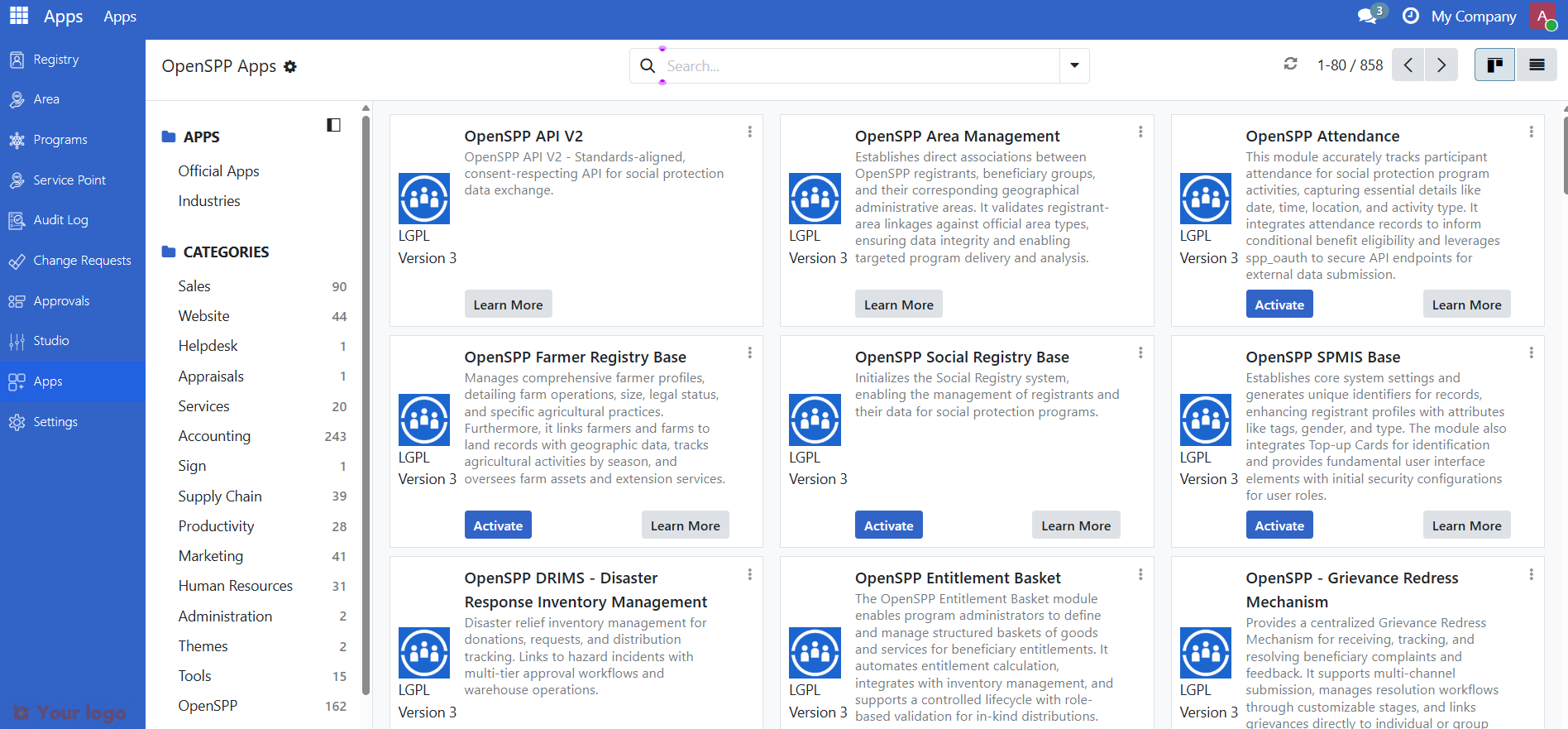Select the Themes category
Viewport: 1568px width, 729px height.
click(261, 646)
